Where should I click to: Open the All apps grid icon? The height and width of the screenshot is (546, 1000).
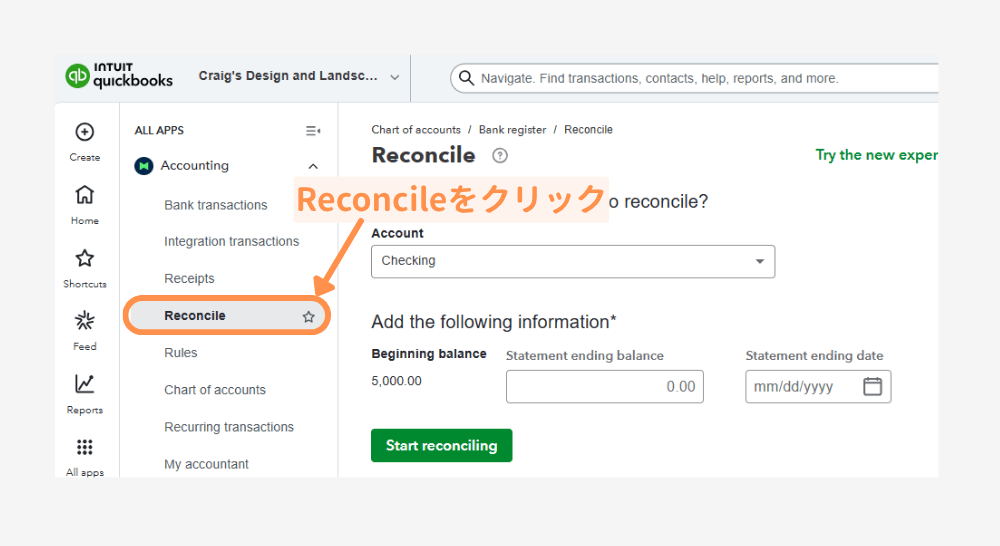click(85, 448)
